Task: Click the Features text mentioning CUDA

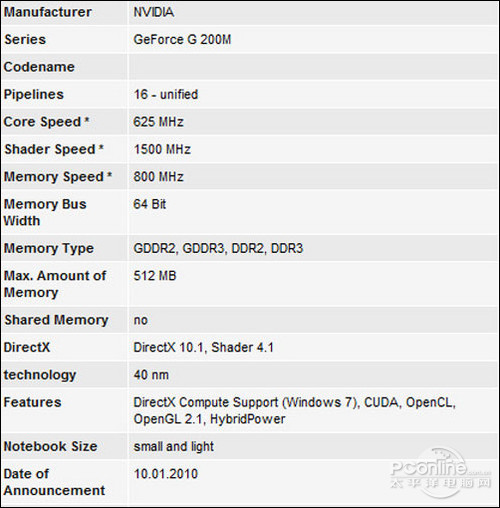Action: tap(294, 411)
